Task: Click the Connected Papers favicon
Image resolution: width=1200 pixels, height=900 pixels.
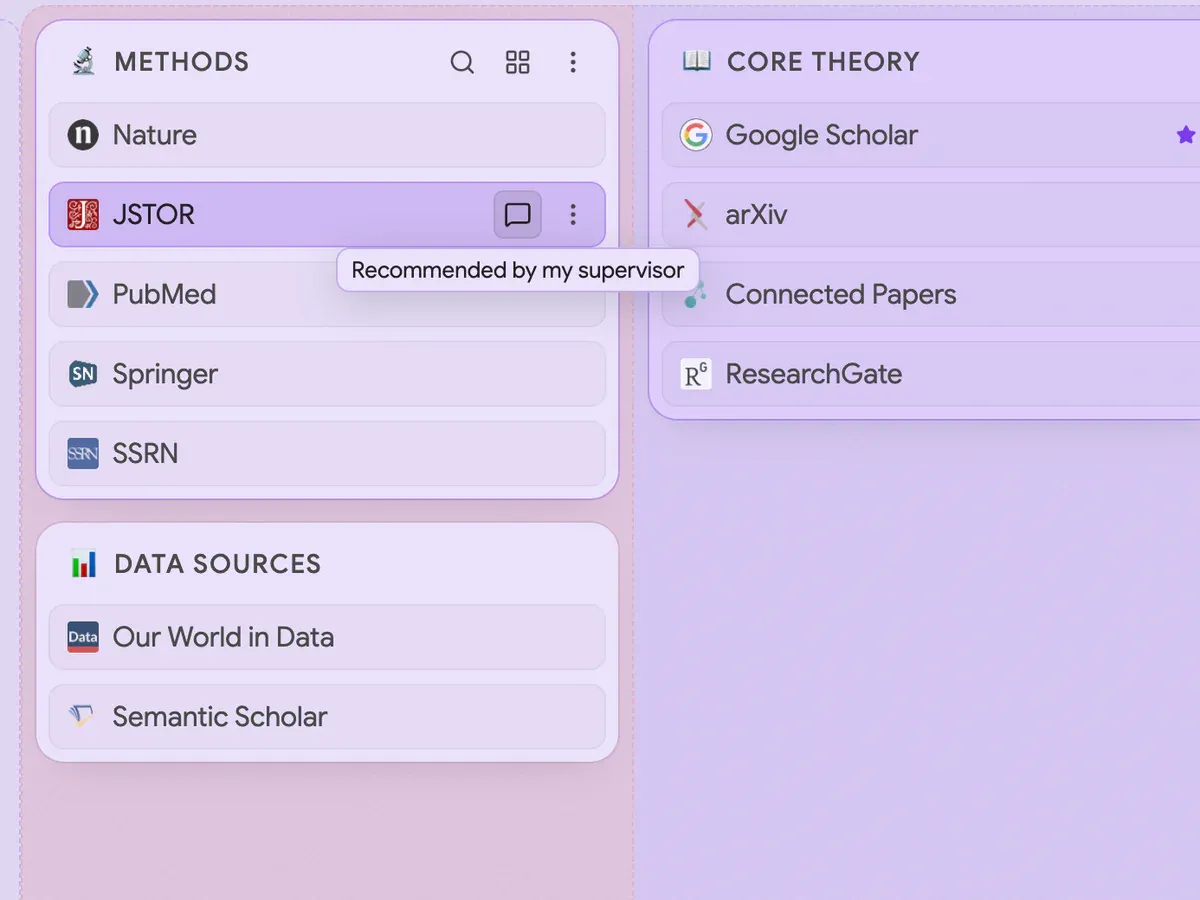Action: click(x=696, y=294)
